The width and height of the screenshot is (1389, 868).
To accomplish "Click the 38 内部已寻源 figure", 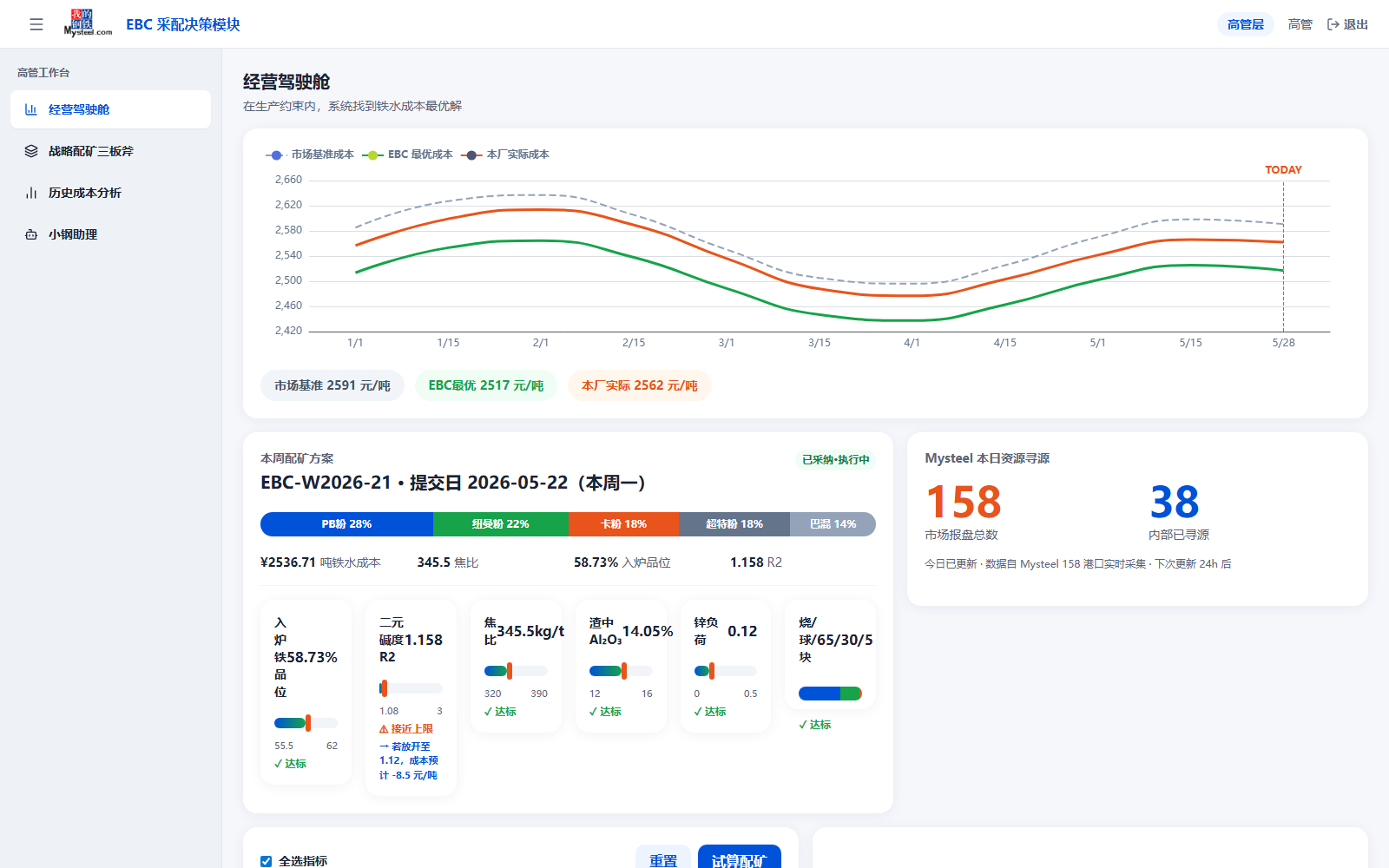I will coord(1175,503).
